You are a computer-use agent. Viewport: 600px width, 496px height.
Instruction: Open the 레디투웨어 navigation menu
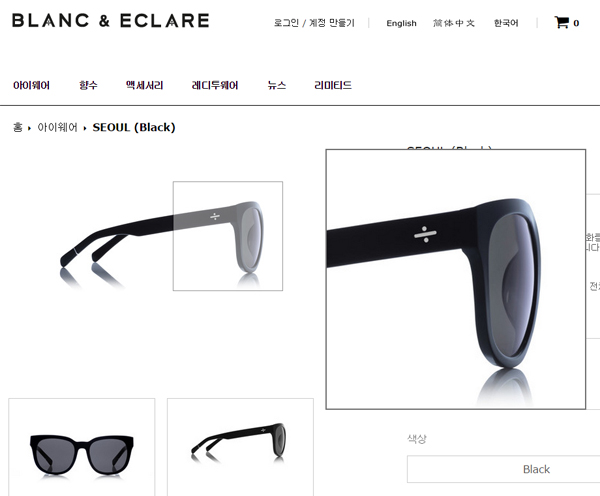click(215, 85)
